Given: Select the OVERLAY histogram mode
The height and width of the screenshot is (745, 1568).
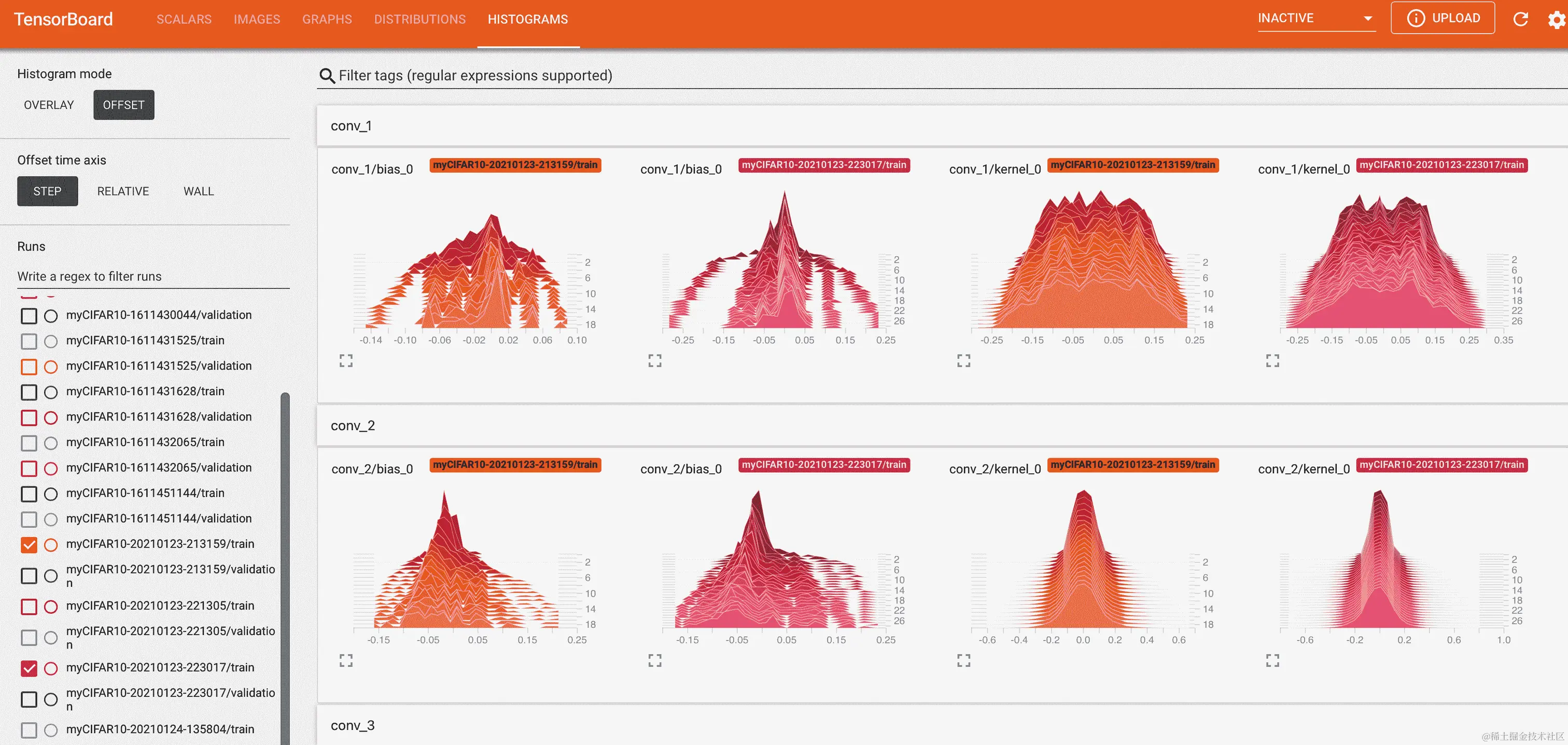Looking at the screenshot, I should coord(49,105).
